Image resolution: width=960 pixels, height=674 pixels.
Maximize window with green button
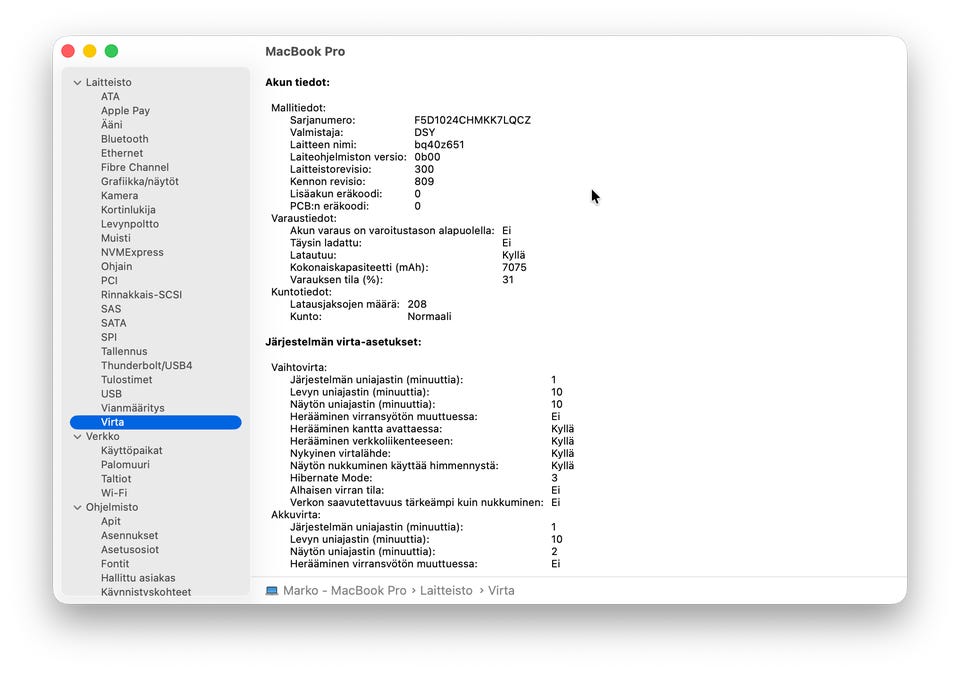(111, 51)
